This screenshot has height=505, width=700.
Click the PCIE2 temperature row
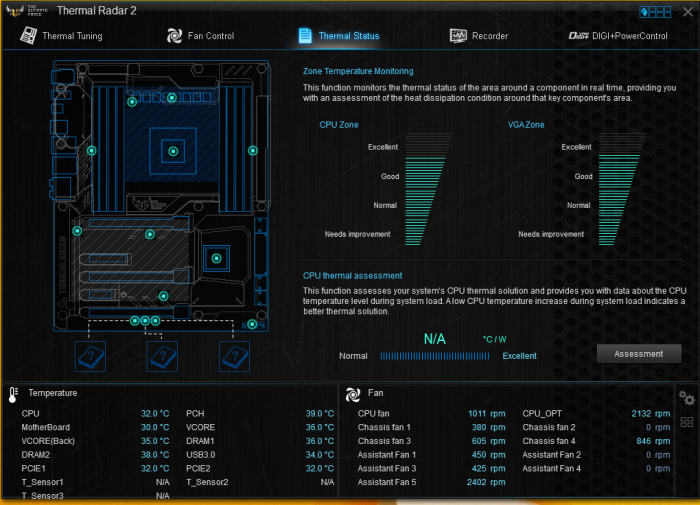tap(260, 468)
